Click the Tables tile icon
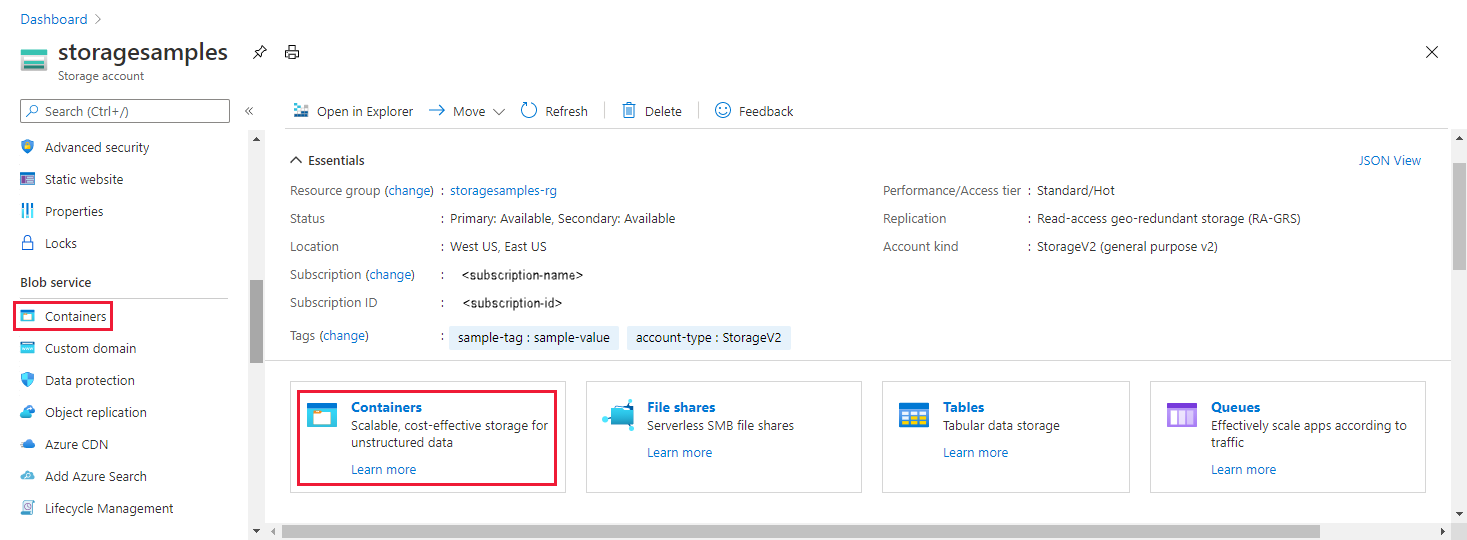 pyautogui.click(x=914, y=415)
